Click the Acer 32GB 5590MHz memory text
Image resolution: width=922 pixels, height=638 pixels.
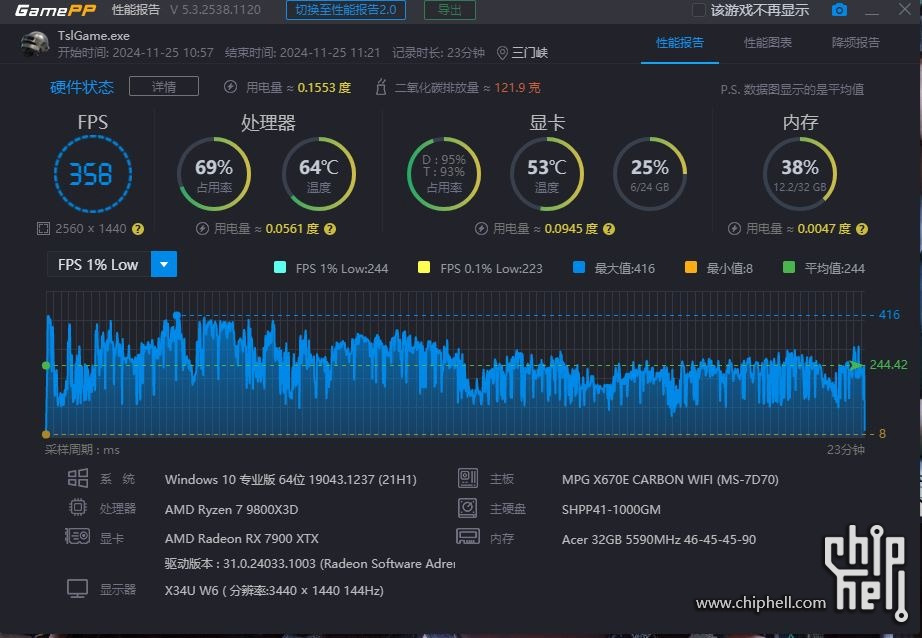(x=659, y=539)
